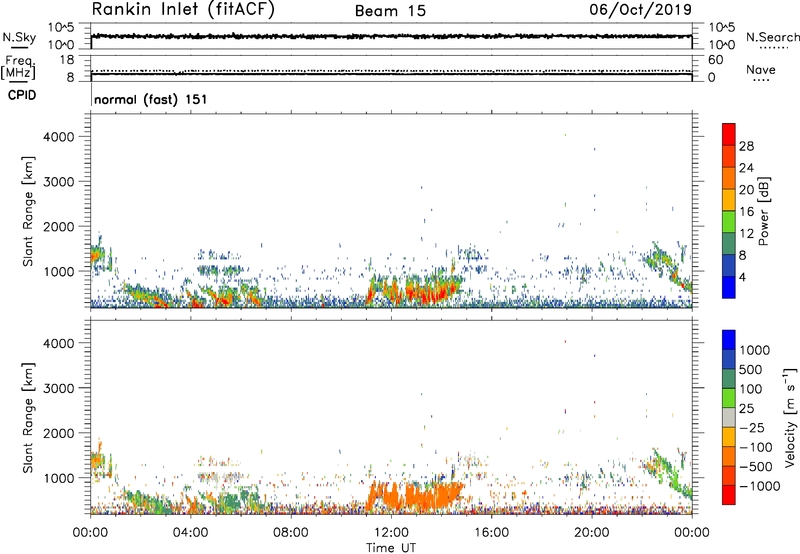Click the '12:00' time axis label

[x=391, y=533]
